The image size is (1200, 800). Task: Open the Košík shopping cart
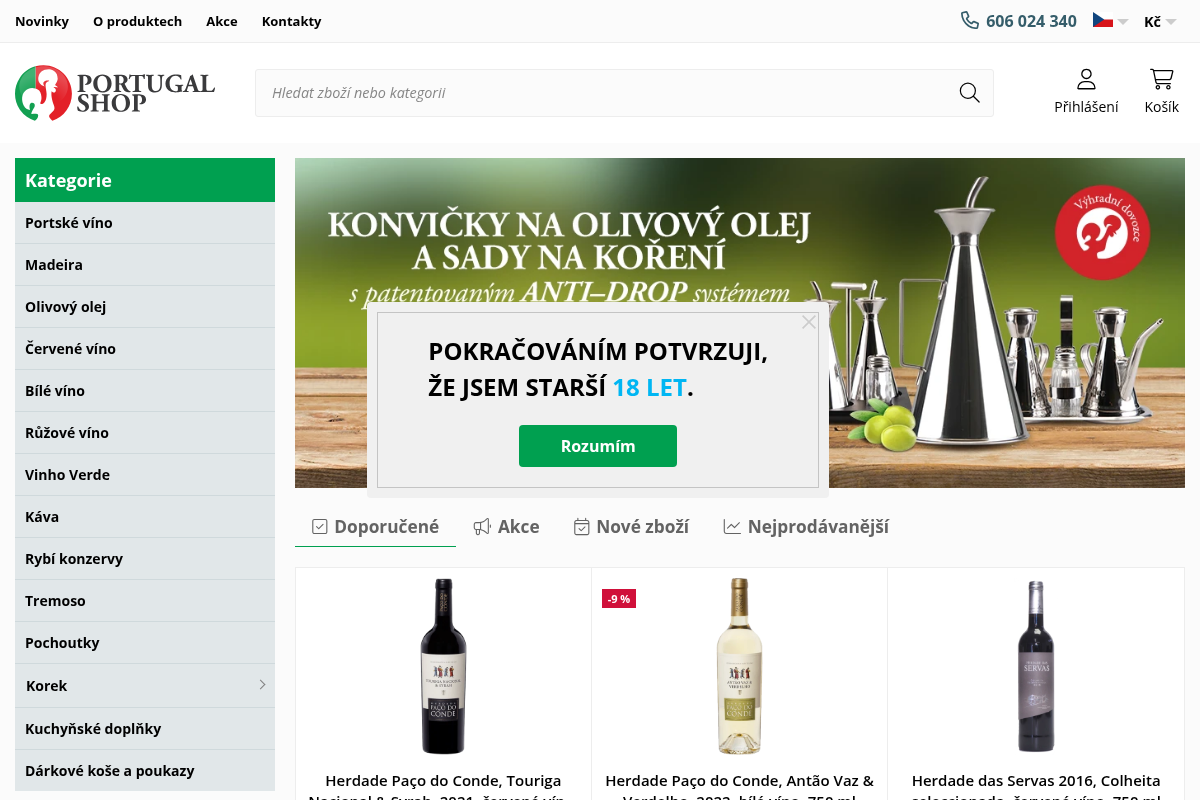coord(1161,91)
